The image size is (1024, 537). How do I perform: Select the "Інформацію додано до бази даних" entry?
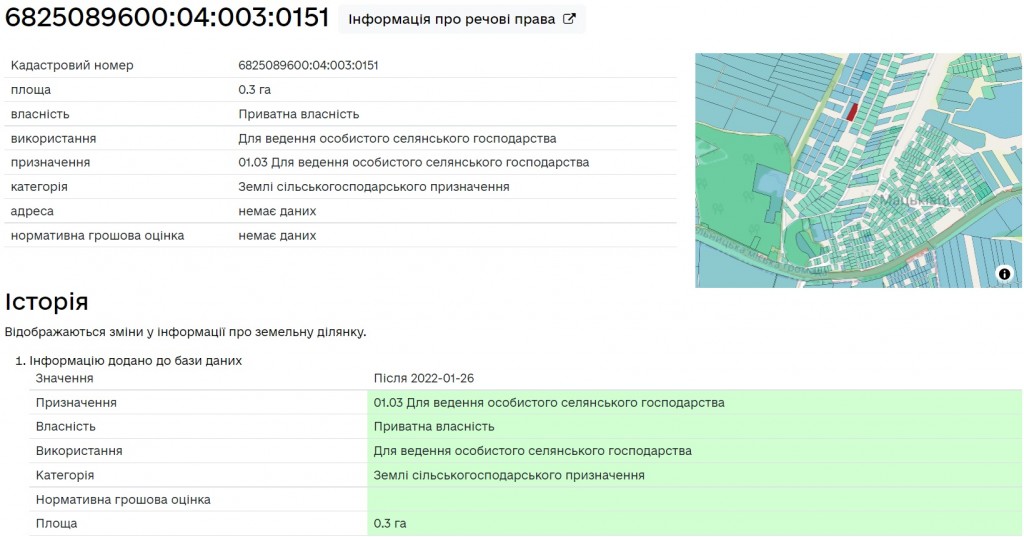tap(135, 360)
